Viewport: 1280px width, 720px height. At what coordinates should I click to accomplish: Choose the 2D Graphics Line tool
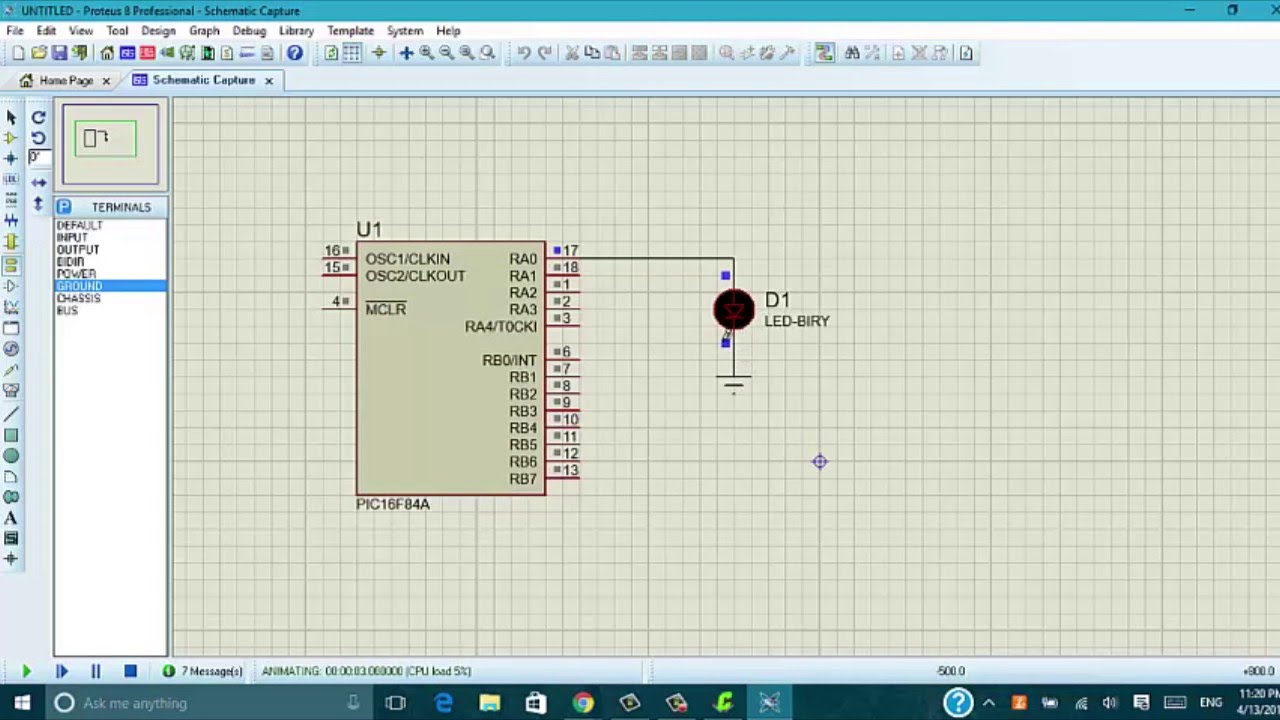click(x=11, y=415)
